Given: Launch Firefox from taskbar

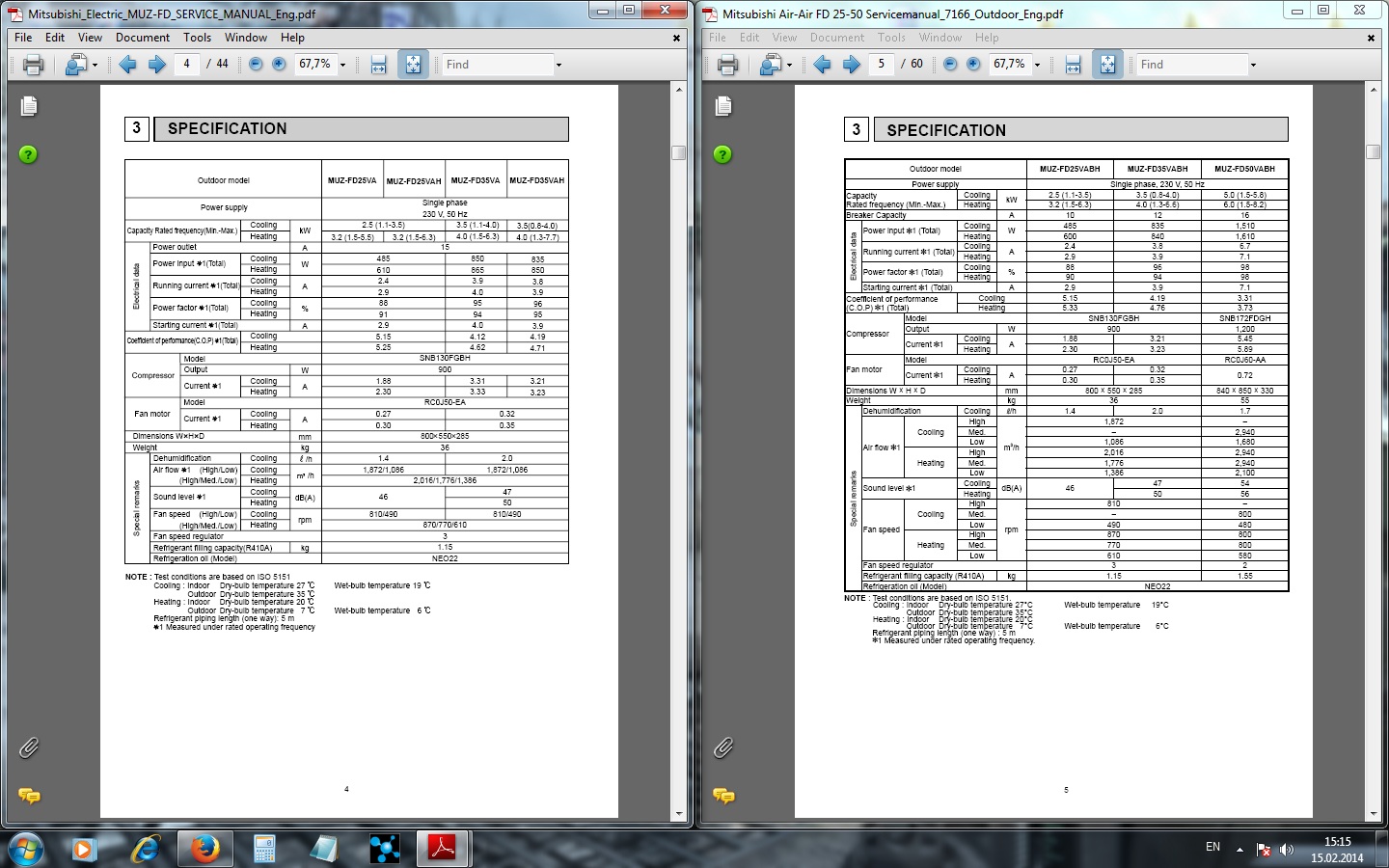Looking at the screenshot, I should [204, 849].
